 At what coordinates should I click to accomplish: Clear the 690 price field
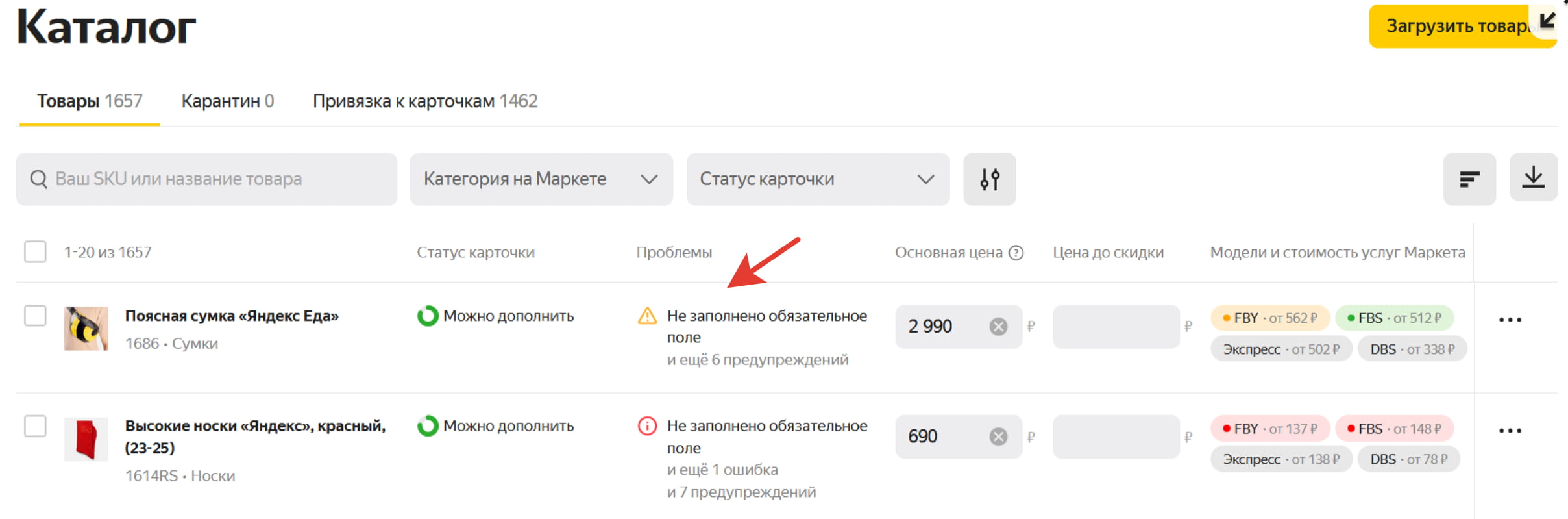point(998,437)
